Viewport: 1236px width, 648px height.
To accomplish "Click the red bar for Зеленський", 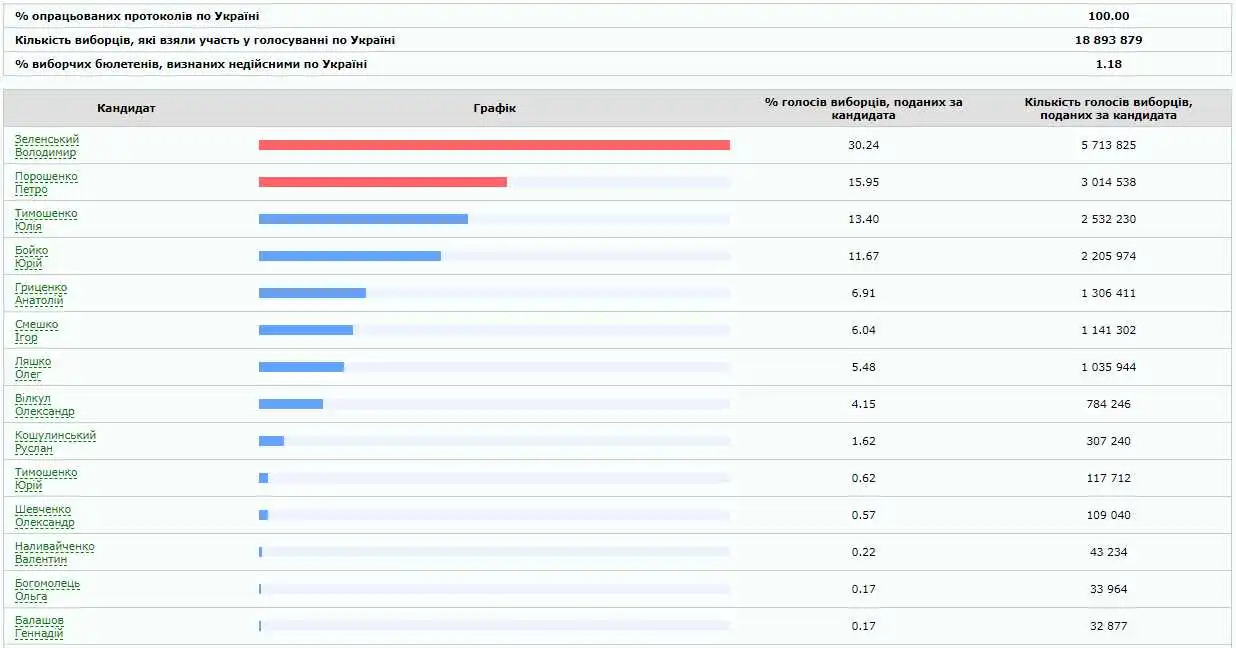I will click(494, 145).
